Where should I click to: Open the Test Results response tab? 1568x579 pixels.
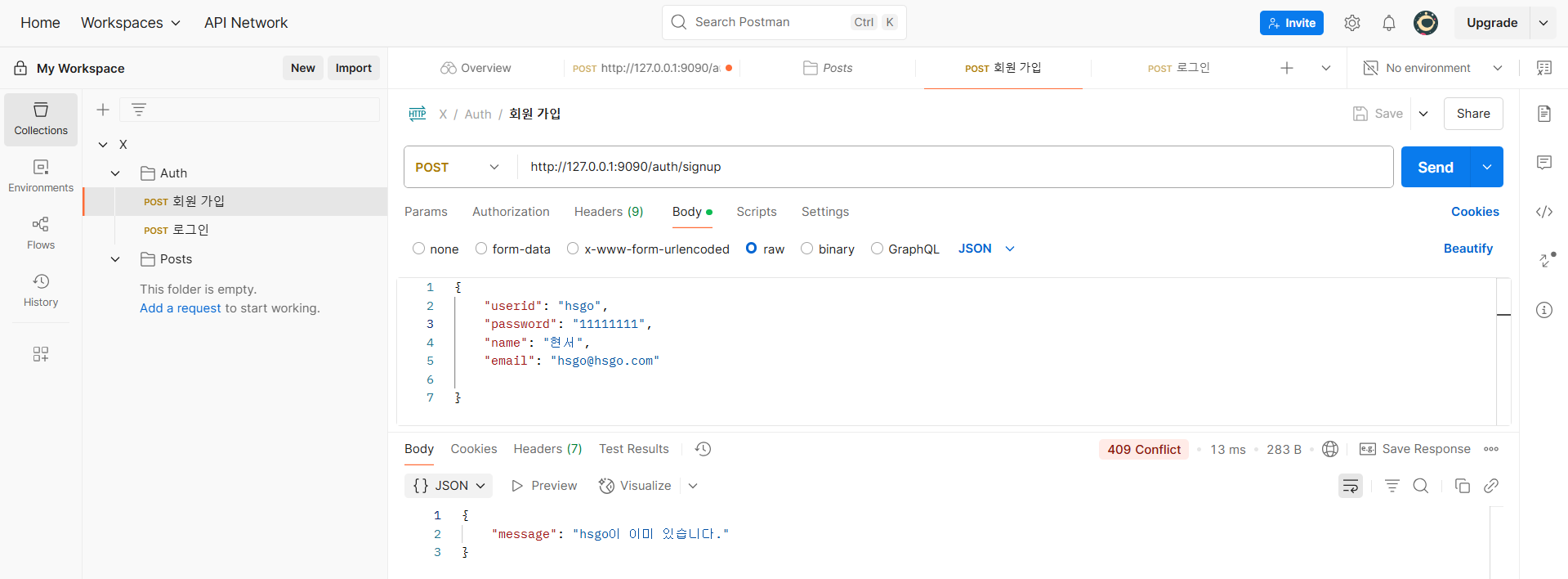[633, 449]
